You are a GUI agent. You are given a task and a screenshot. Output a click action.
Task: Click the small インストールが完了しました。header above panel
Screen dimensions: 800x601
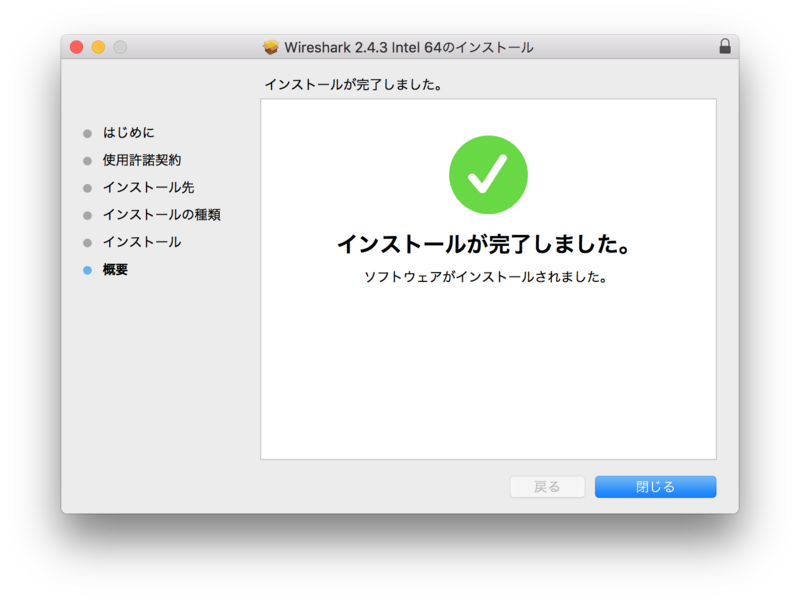coord(353,85)
